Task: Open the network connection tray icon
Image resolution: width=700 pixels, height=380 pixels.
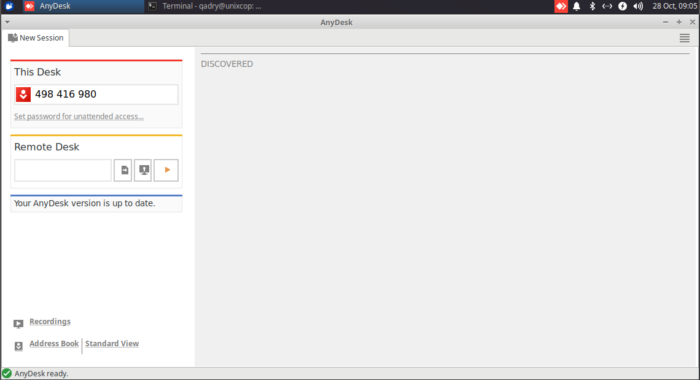Action: (x=607, y=6)
